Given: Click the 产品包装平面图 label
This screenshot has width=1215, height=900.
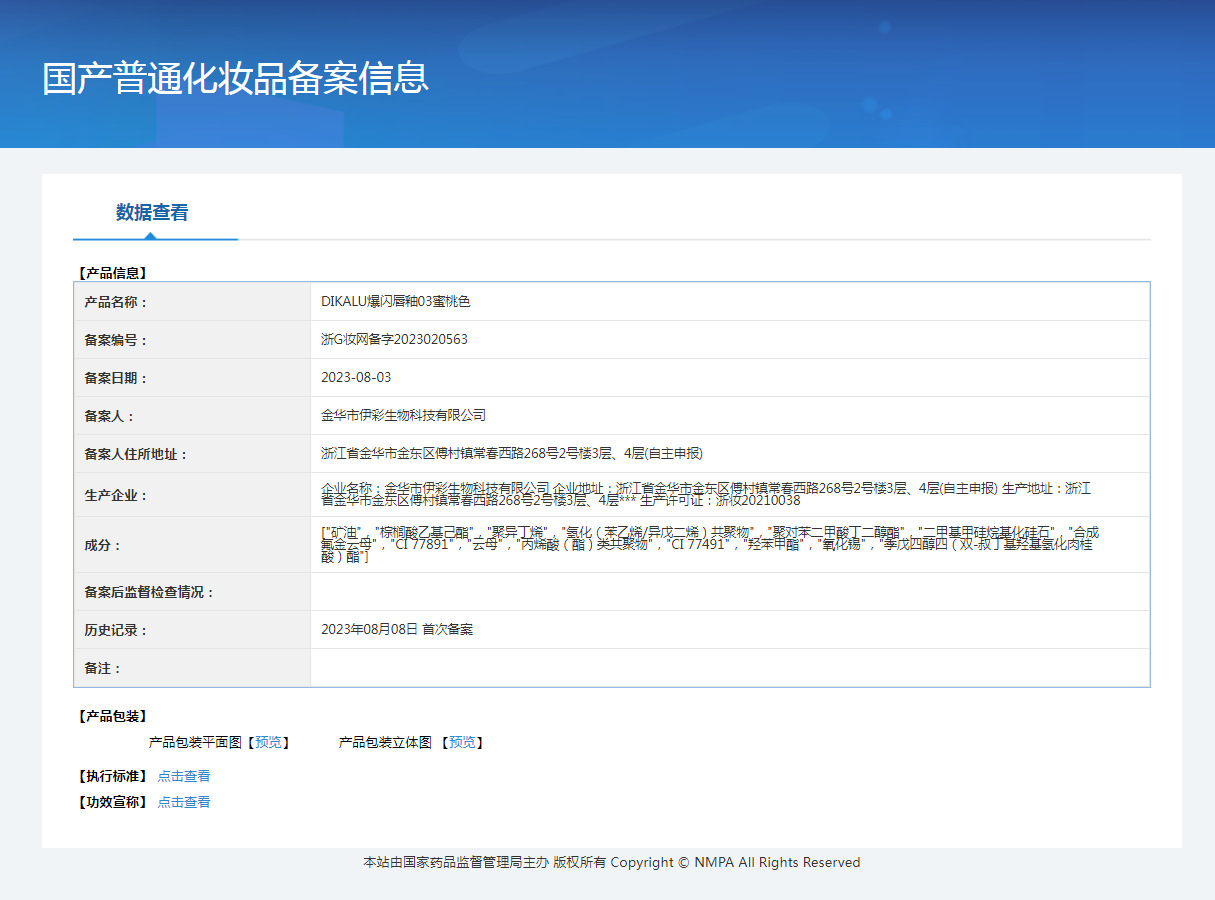Looking at the screenshot, I should (x=195, y=742).
